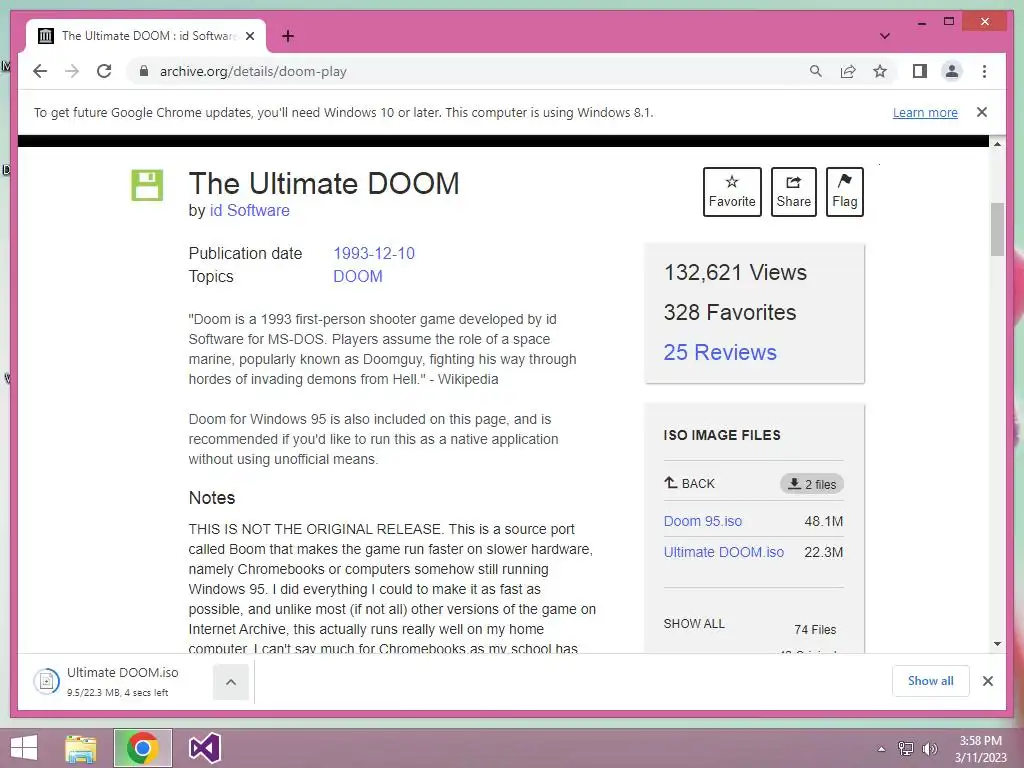This screenshot has width=1024, height=768.
Task: Open the 1993-12-10 publication date link
Action: pos(374,253)
